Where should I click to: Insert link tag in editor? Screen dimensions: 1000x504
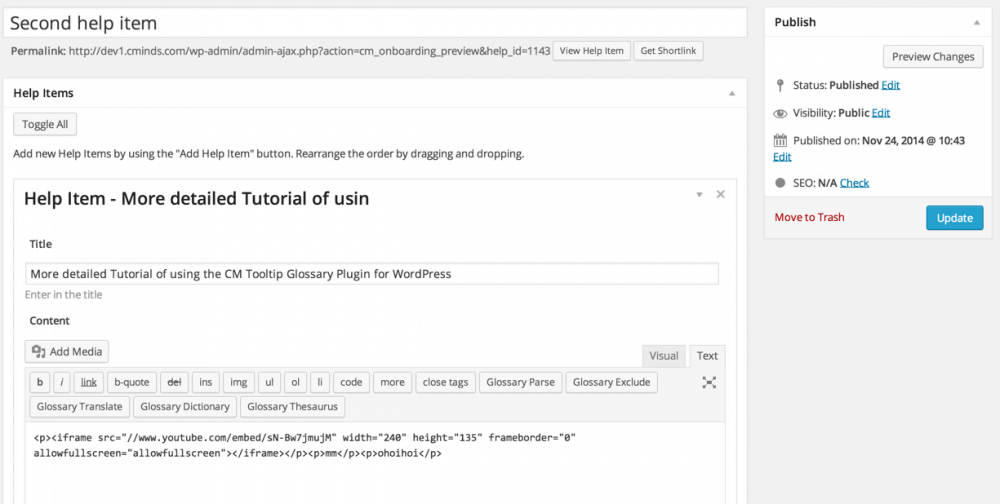coord(89,382)
